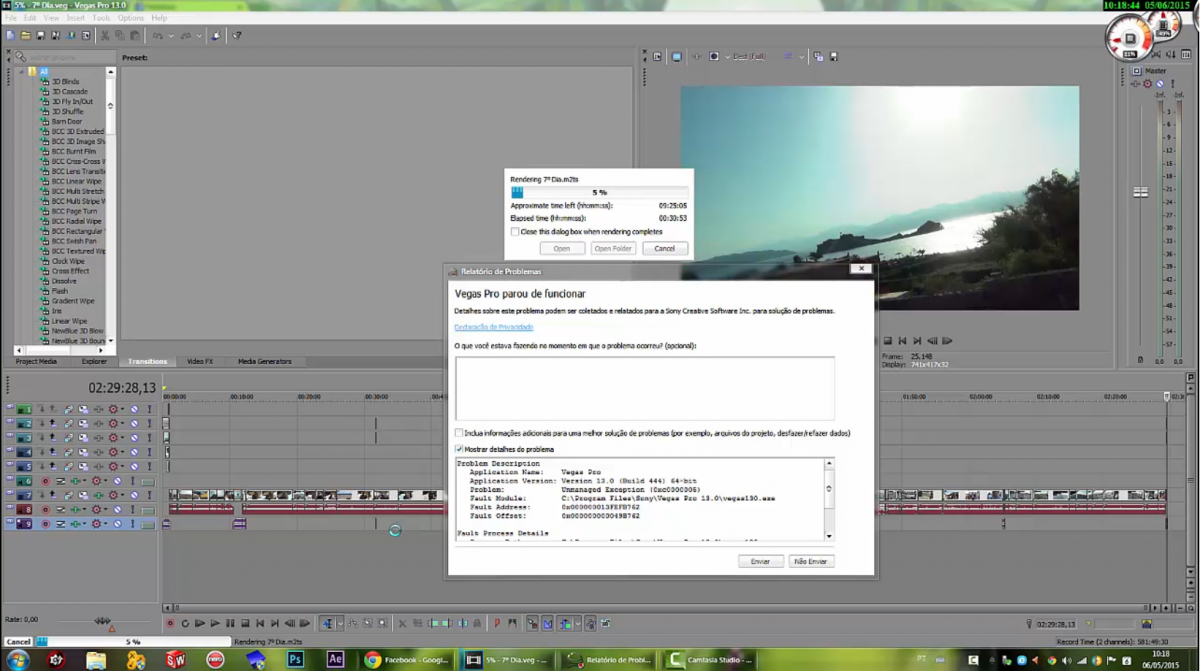The height and width of the screenshot is (671, 1200).
Task: Click the What's This help icon
Action: (x=237, y=36)
